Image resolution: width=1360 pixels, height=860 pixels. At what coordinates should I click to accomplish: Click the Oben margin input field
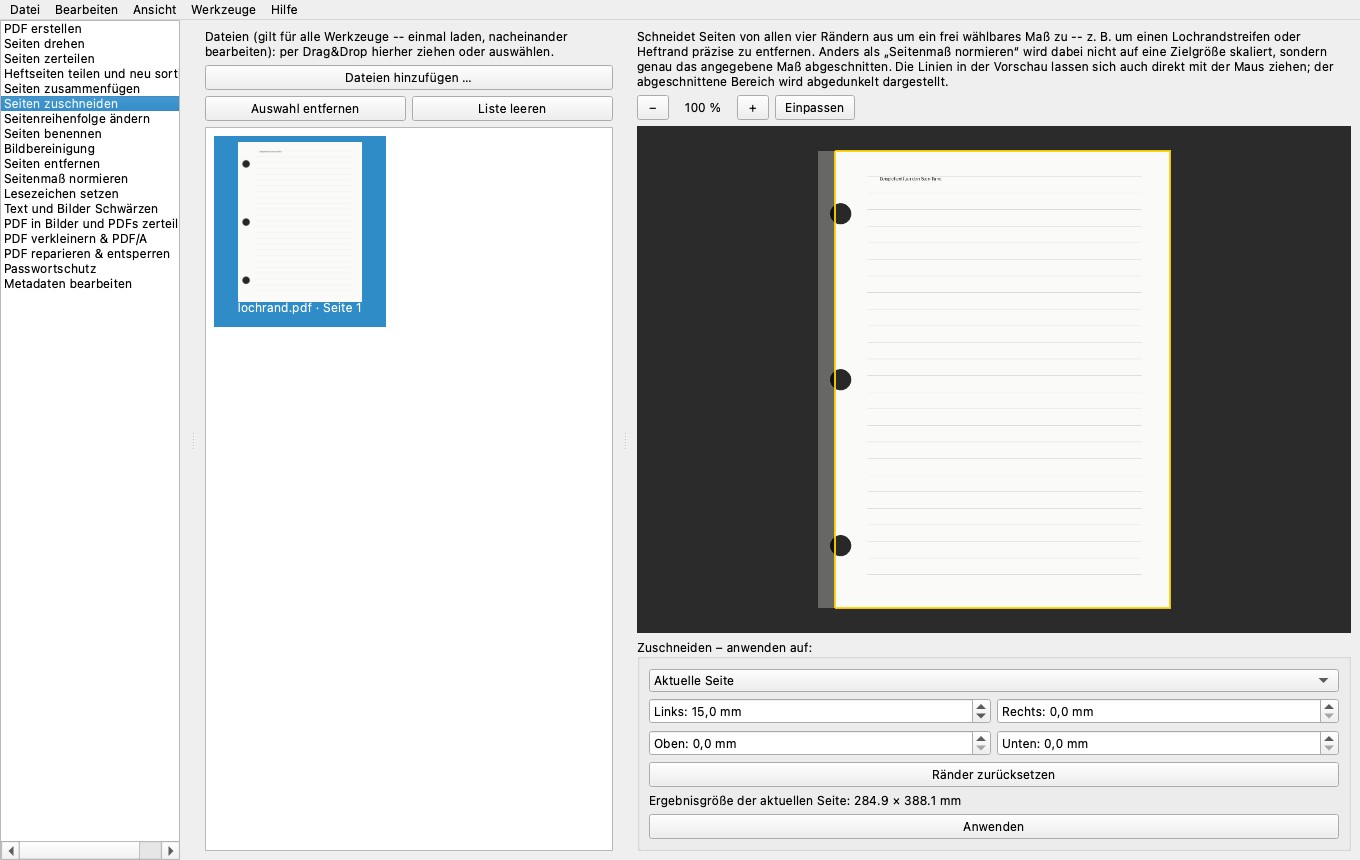coord(811,744)
